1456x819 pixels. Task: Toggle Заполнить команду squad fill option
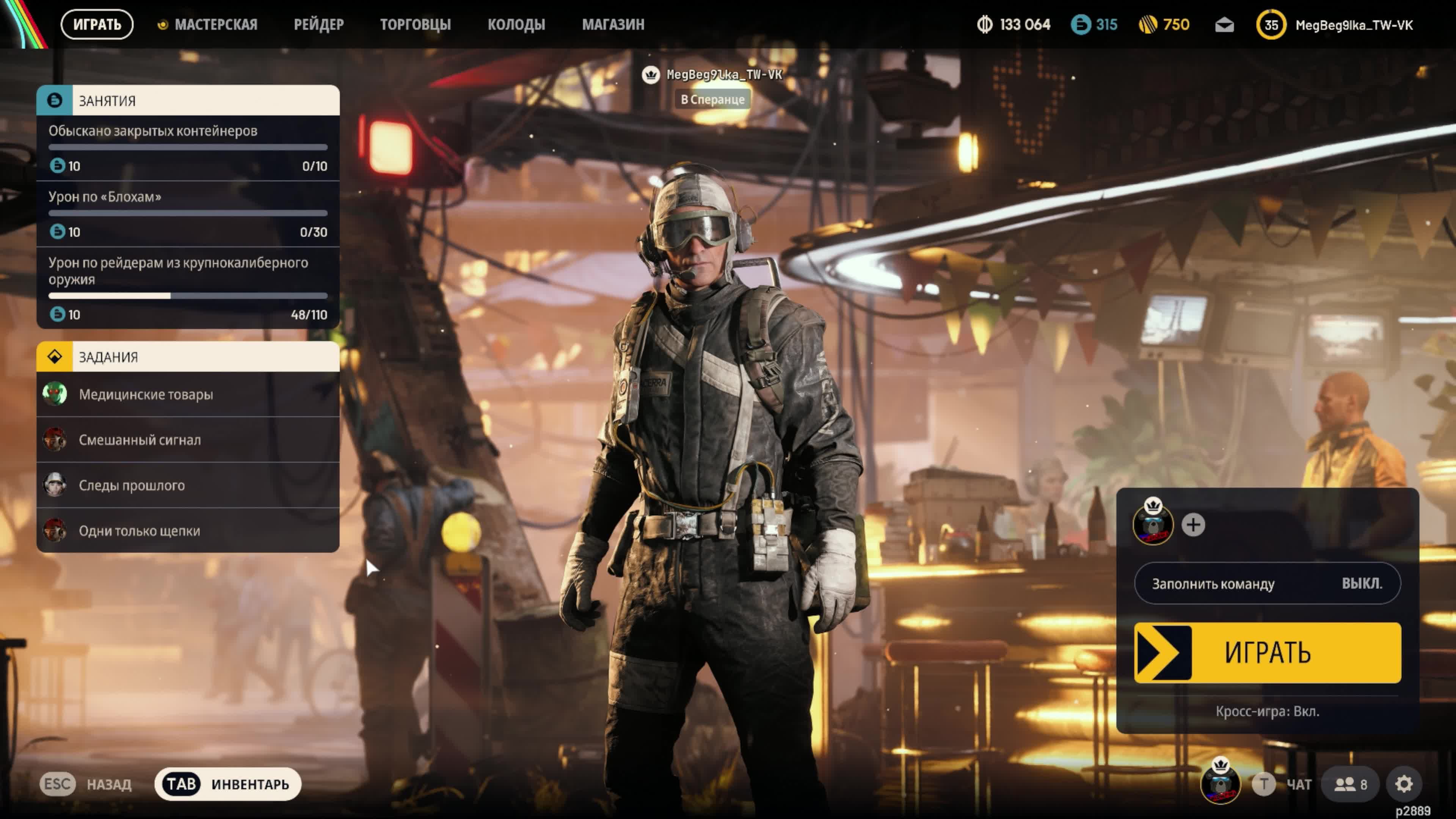click(x=1267, y=583)
